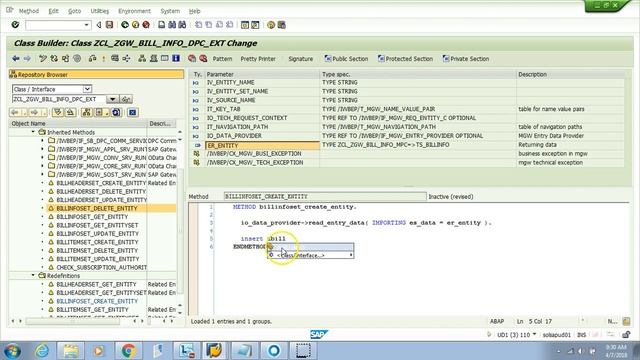
Task: Click the first Find binoculars icon
Action: pos(172,25)
